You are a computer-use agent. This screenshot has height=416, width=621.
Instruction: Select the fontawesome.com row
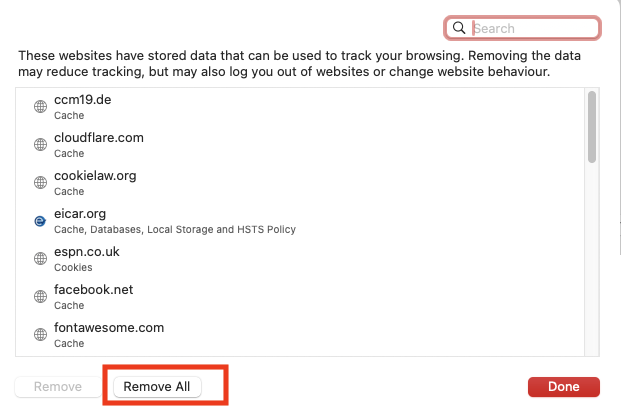[x=300, y=335]
